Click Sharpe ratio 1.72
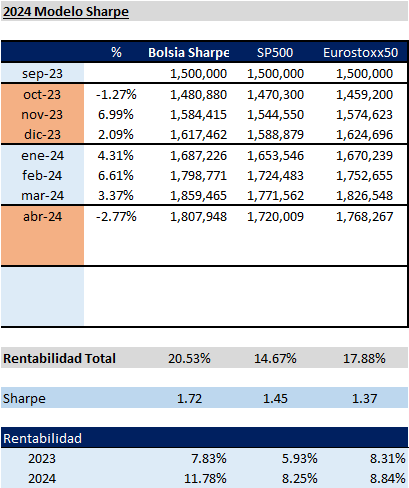 tap(189, 399)
